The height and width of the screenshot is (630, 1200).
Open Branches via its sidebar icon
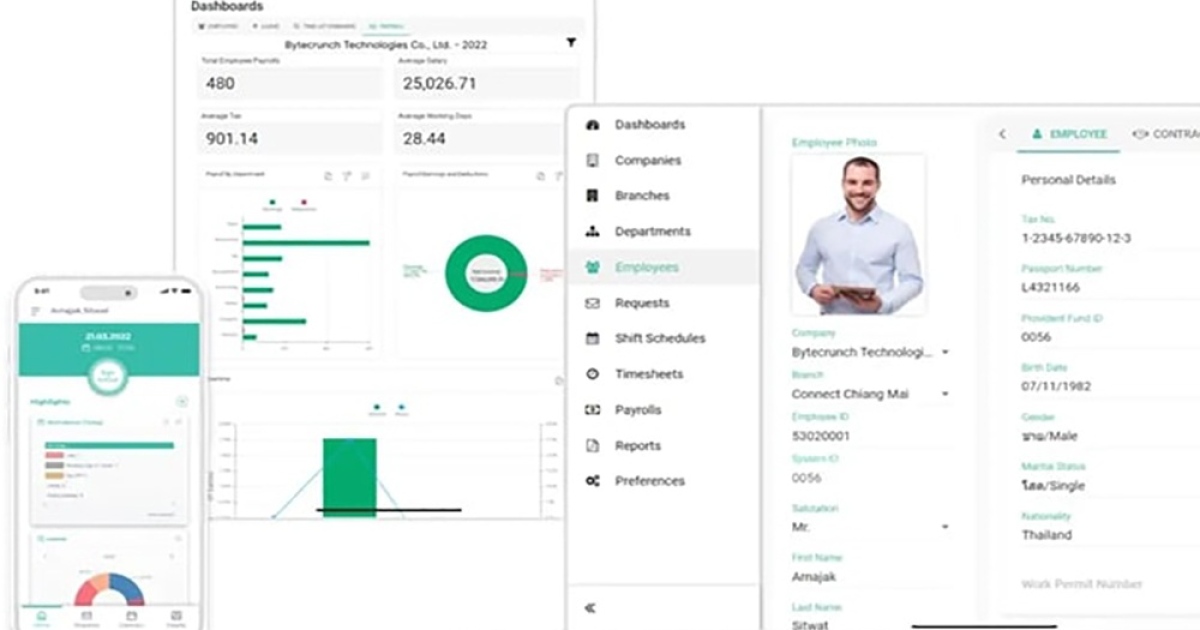[x=592, y=196]
